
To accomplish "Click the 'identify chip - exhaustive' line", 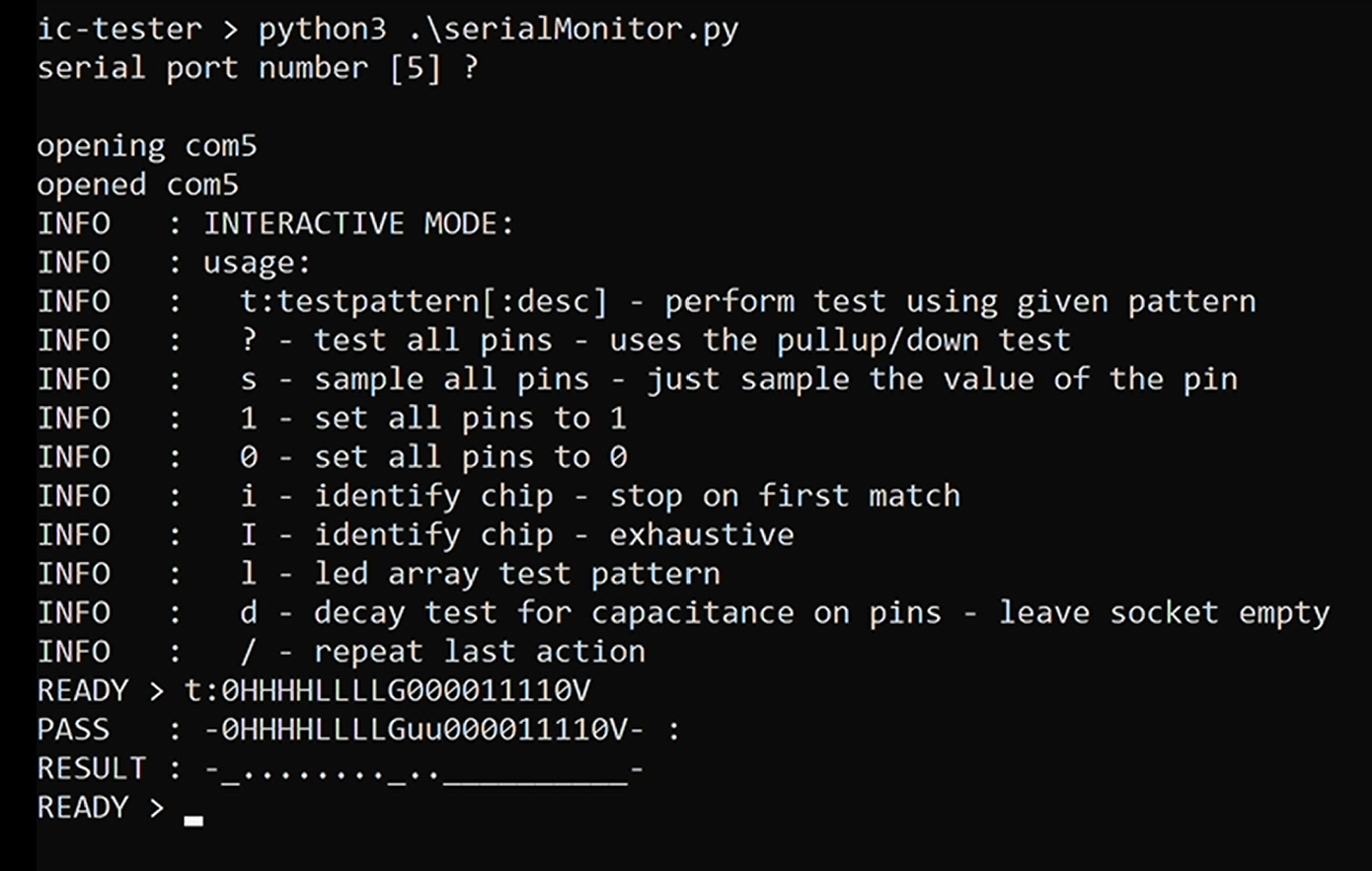I will (x=416, y=535).
